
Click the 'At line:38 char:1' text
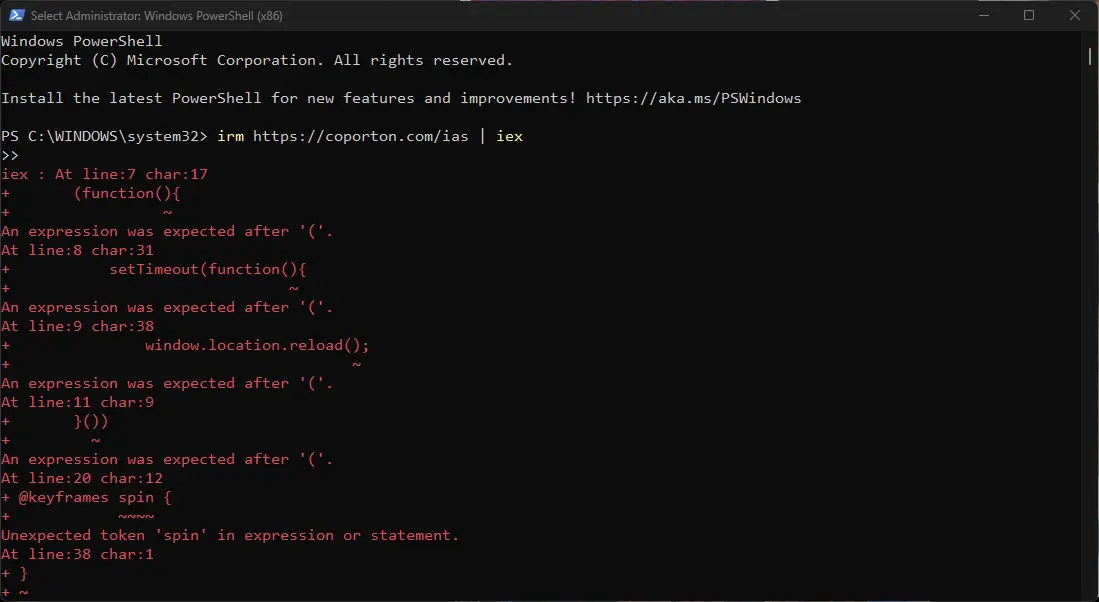point(77,554)
